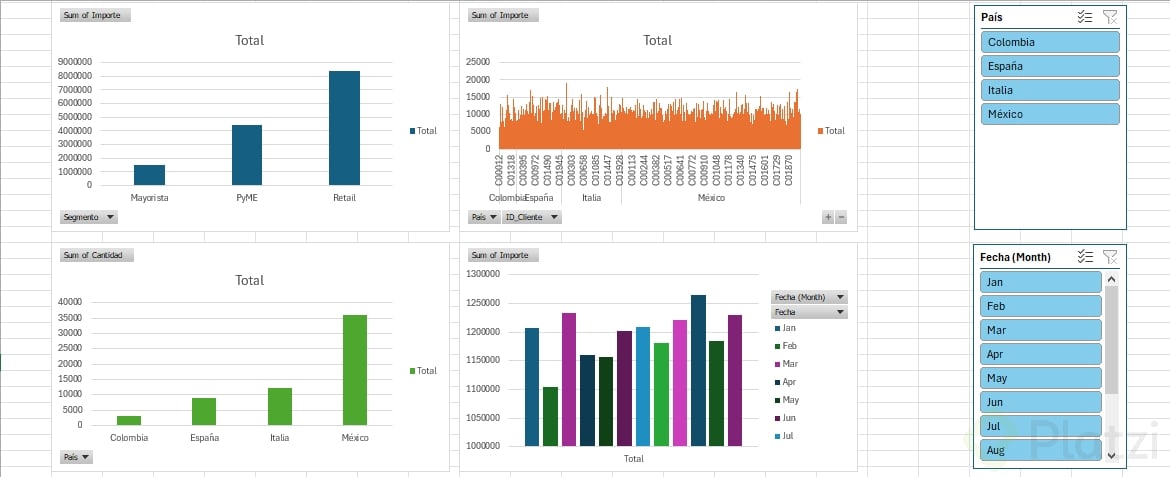This screenshot has width=1170, height=477.
Task: Expand entire field with plus button
Action: pyautogui.click(x=828, y=217)
